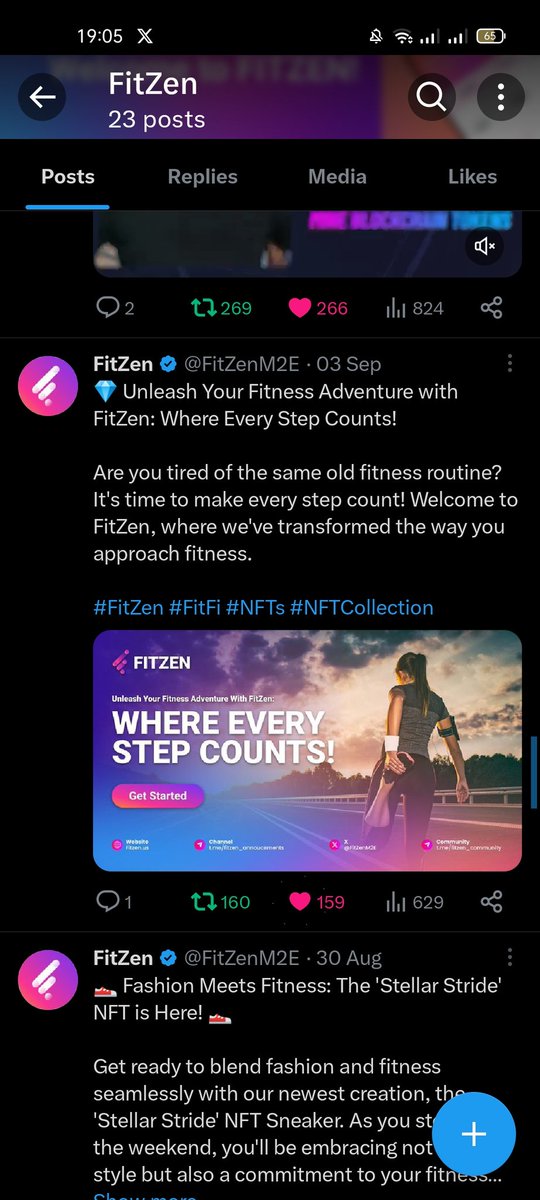
Task: Unmute the video with the speaker icon
Action: (x=485, y=246)
